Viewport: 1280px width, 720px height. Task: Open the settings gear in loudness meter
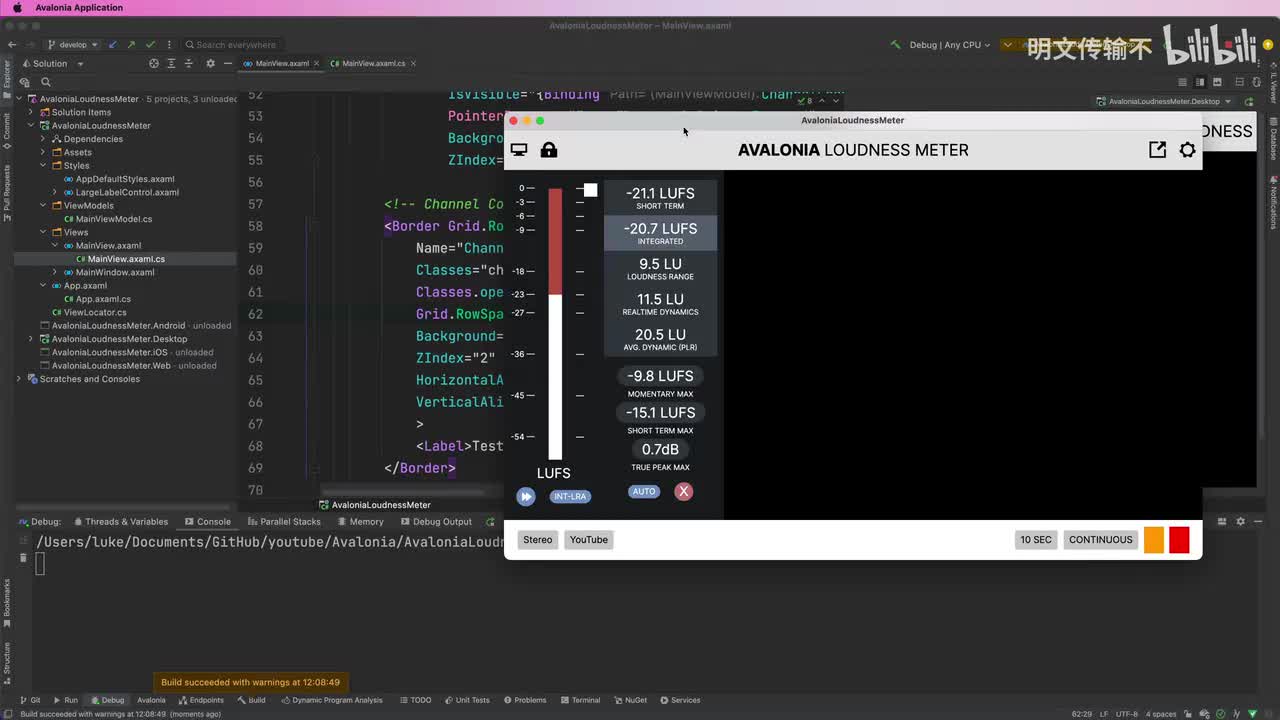pyautogui.click(x=1187, y=150)
